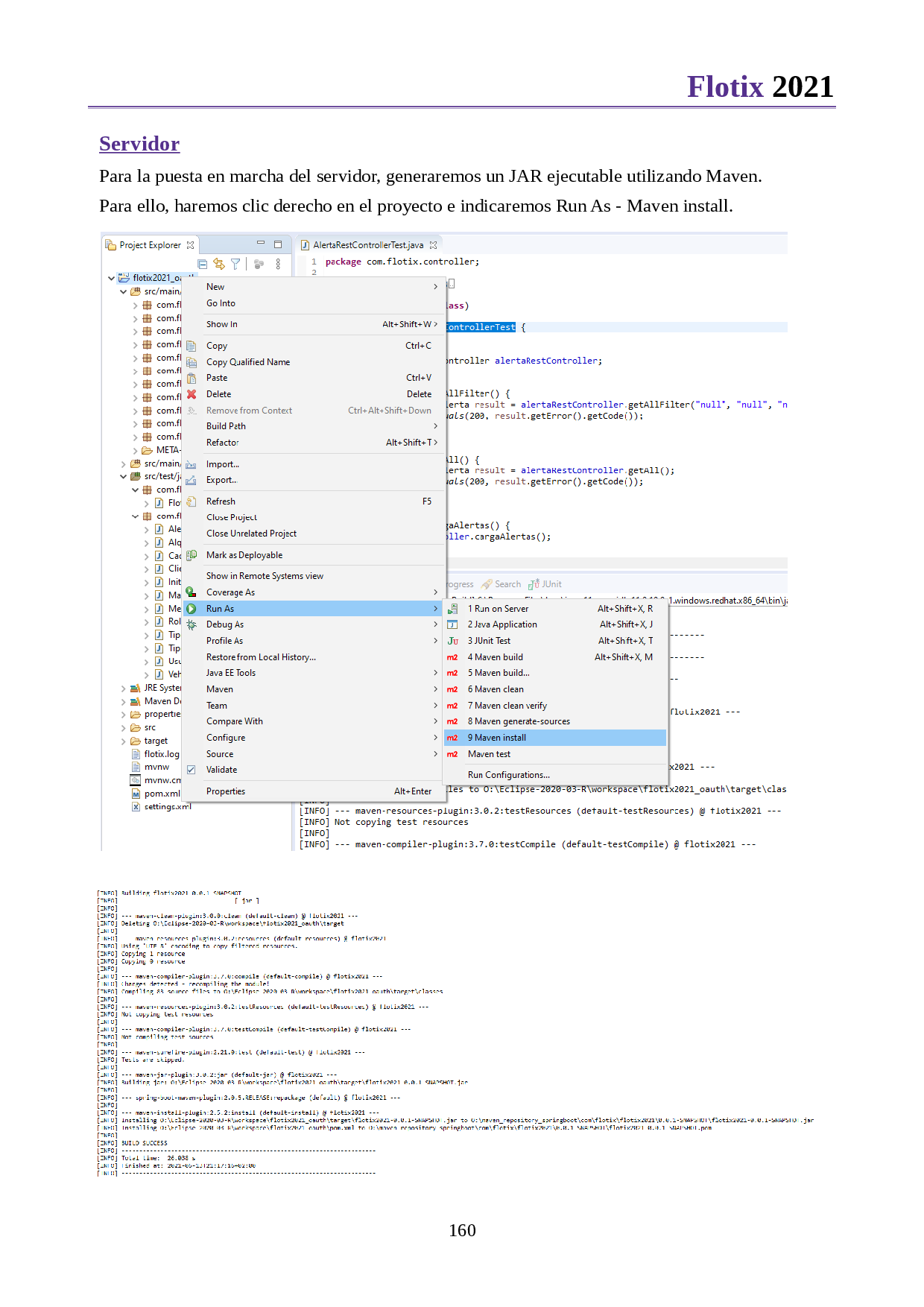Expand the src folder below properties
This screenshot has height=1307, width=924.
coord(123,728)
